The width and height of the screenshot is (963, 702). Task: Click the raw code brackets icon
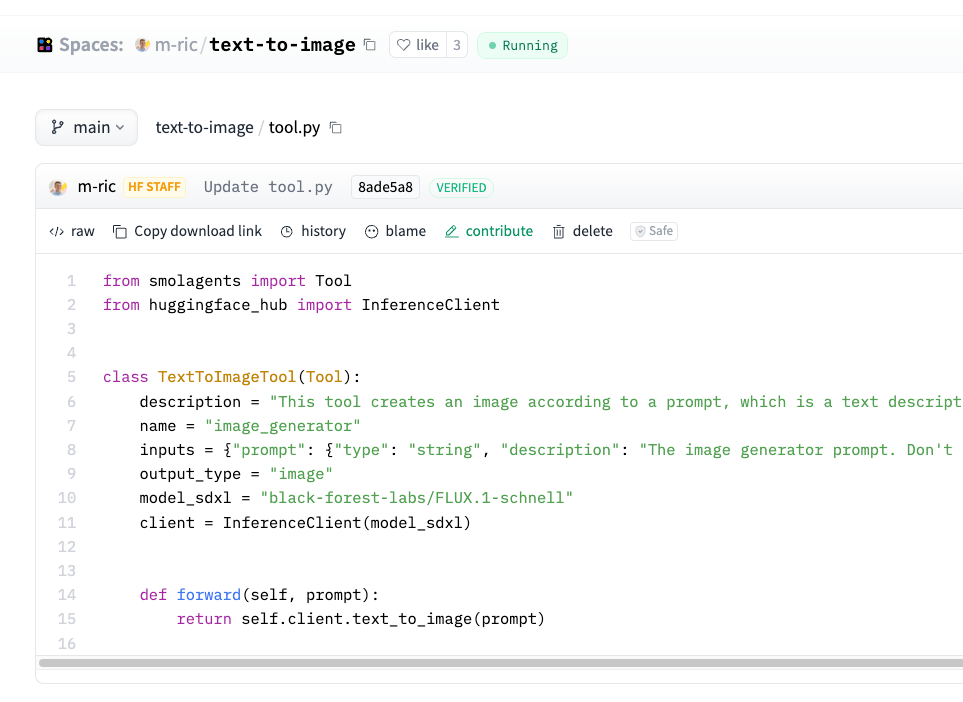tap(57, 232)
